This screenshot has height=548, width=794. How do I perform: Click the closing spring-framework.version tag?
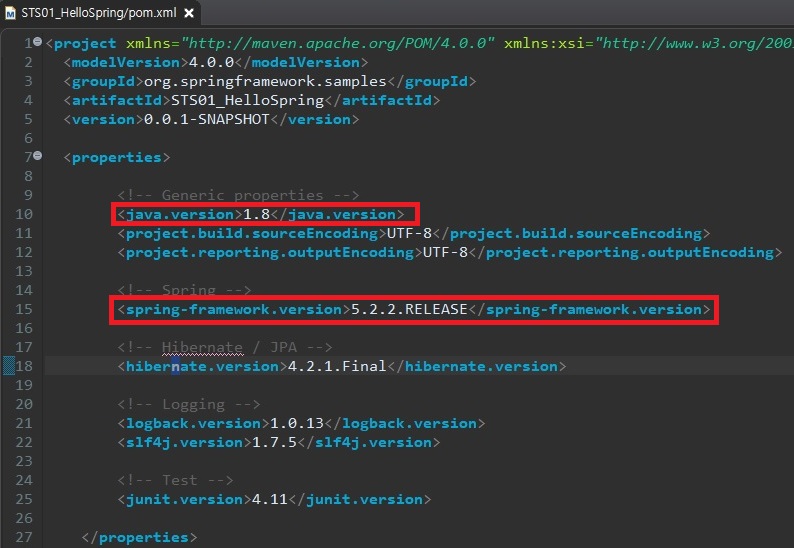click(x=589, y=309)
